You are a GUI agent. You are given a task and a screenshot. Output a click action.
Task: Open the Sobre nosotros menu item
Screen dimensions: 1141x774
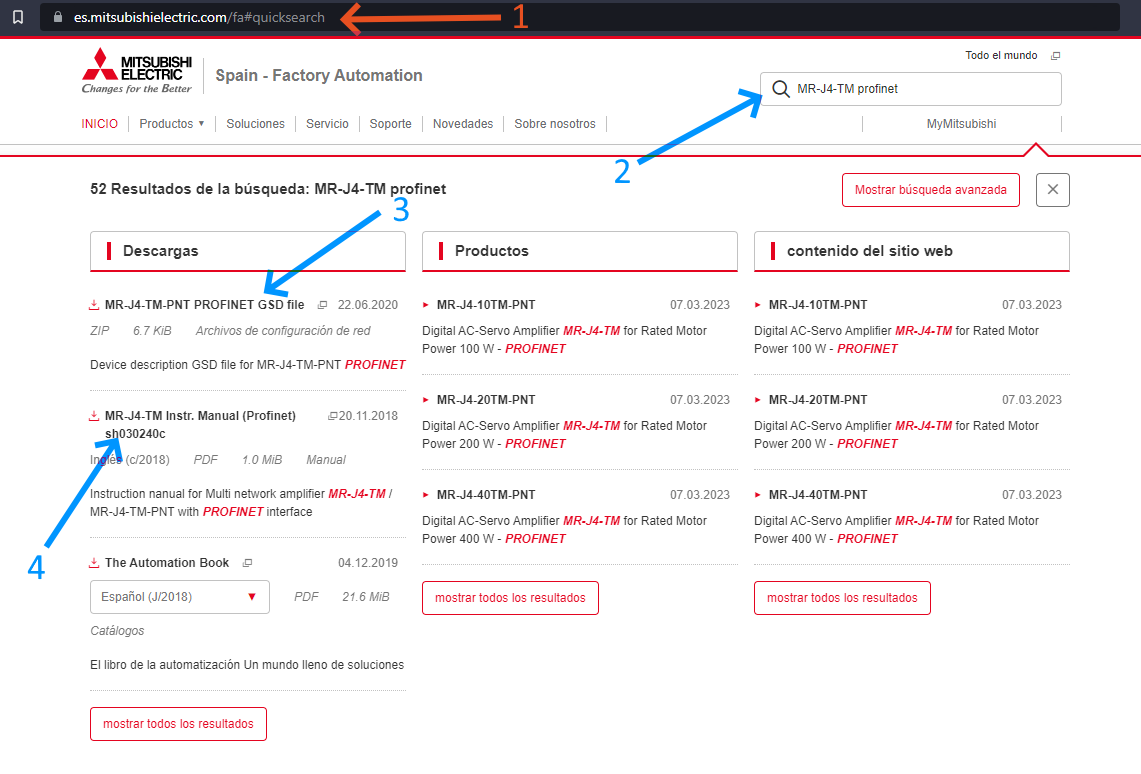(555, 124)
